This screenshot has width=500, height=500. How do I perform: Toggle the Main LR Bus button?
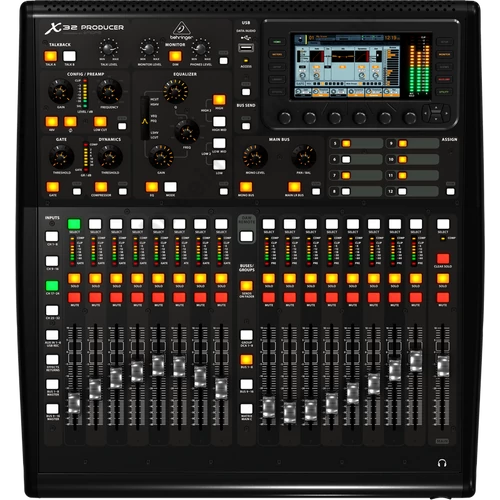pyautogui.click(x=294, y=187)
